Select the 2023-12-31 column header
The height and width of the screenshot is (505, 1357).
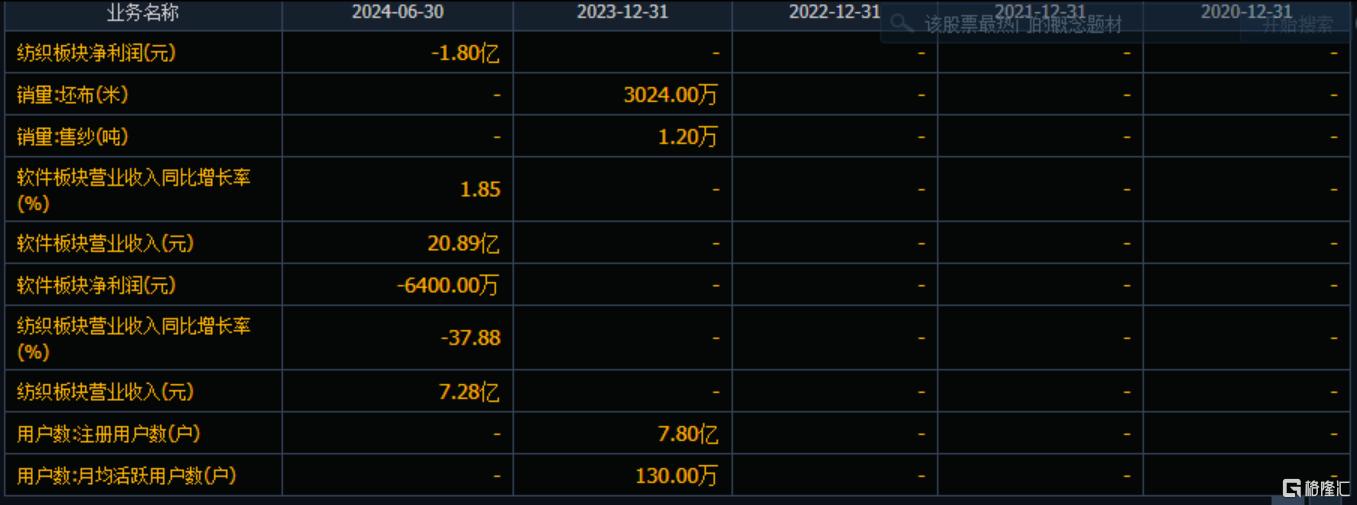(x=622, y=13)
